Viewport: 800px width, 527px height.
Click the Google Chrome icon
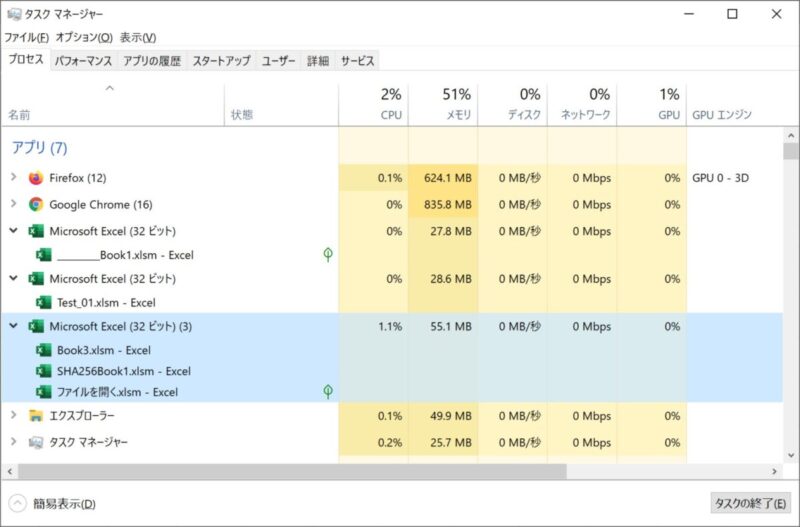(x=36, y=205)
